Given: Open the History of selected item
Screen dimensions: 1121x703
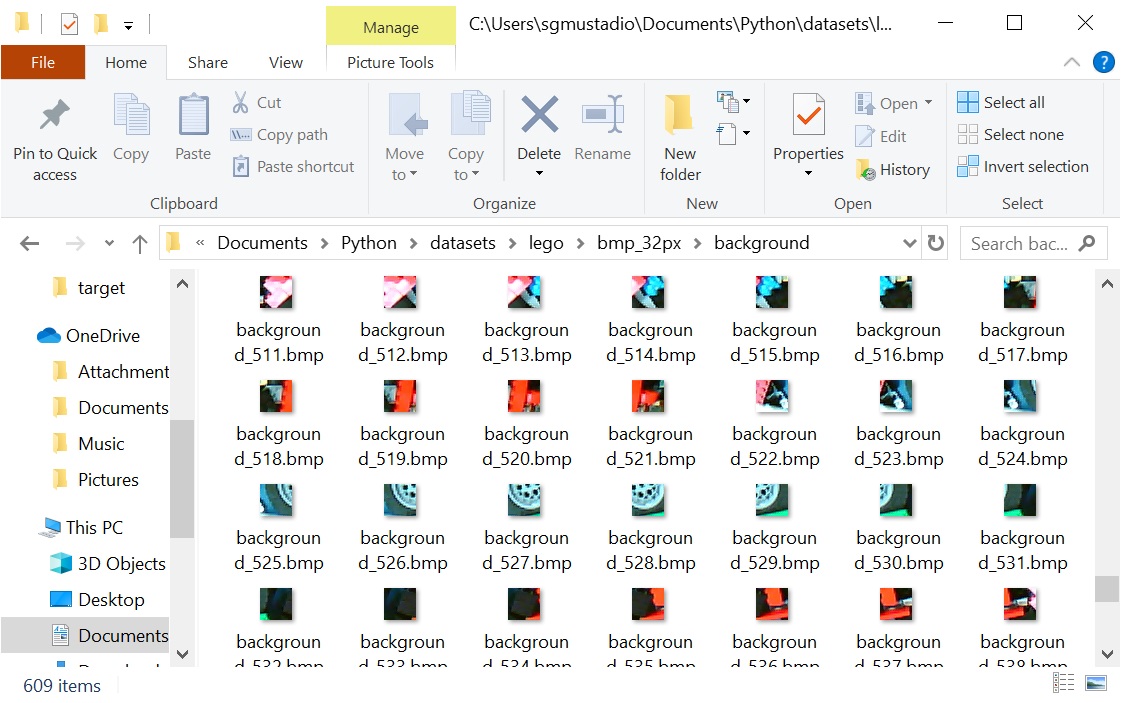Looking at the screenshot, I should pyautogui.click(x=893, y=169).
